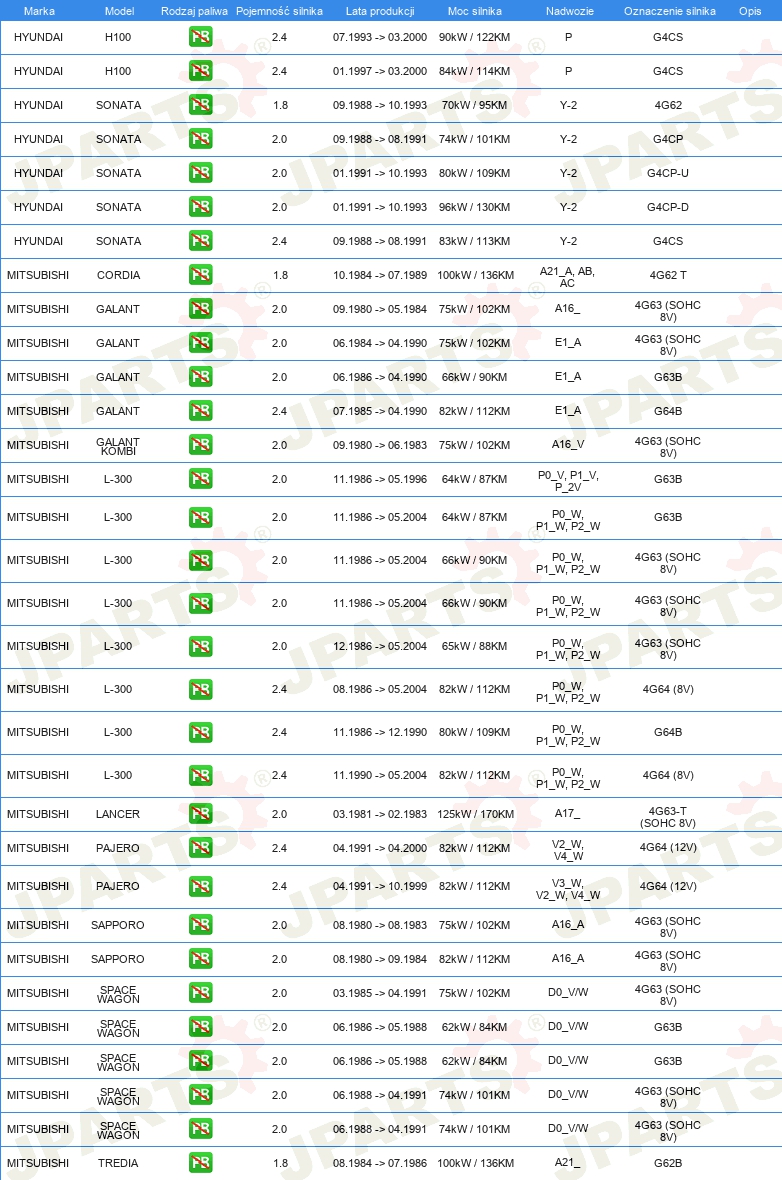The width and height of the screenshot is (782, 1180).
Task: Click the fuel type icon in the Tredia row
Action: 200,1163
